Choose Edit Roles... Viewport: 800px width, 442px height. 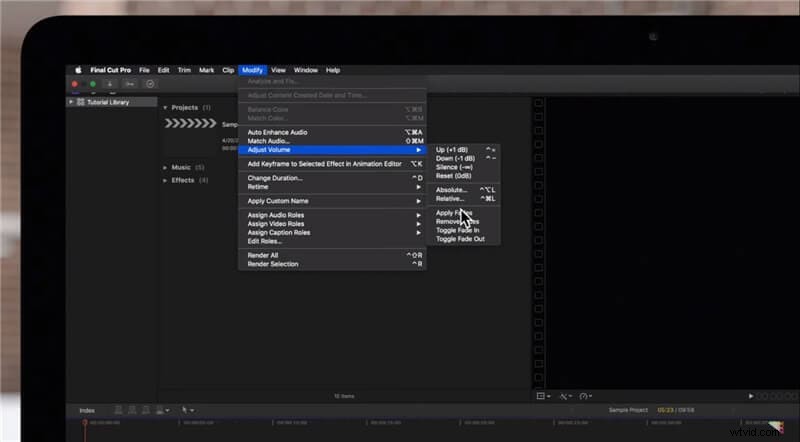[332, 241]
